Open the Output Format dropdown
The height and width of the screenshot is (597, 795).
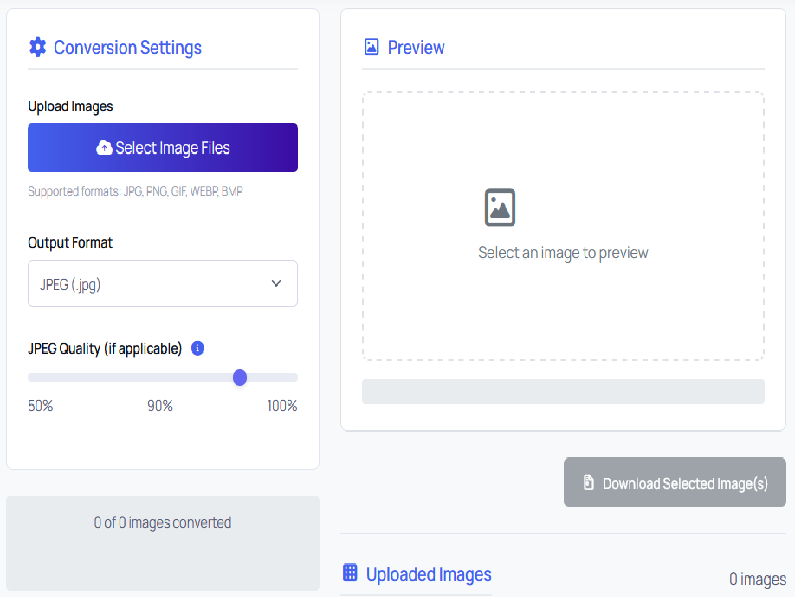pos(163,284)
